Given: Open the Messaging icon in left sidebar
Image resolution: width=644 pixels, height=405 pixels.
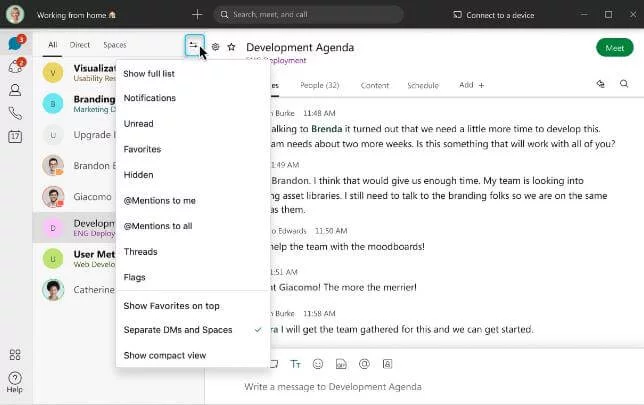Looking at the screenshot, I should point(14,44).
